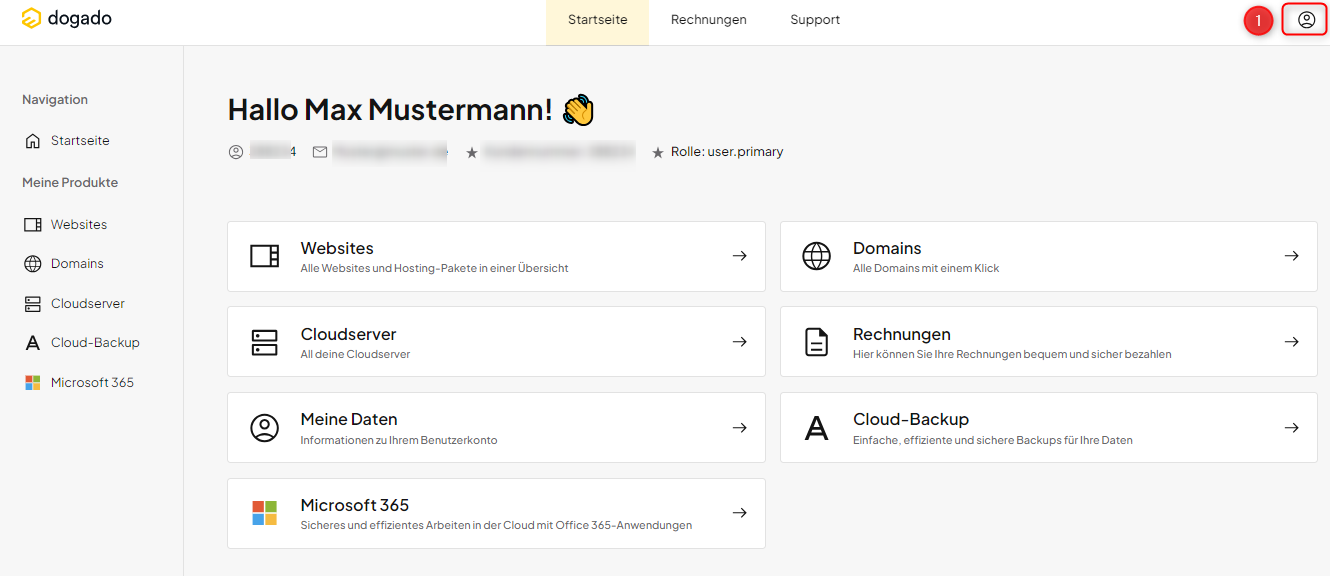Open the user account profile icon
The height and width of the screenshot is (576, 1330).
point(1306,20)
